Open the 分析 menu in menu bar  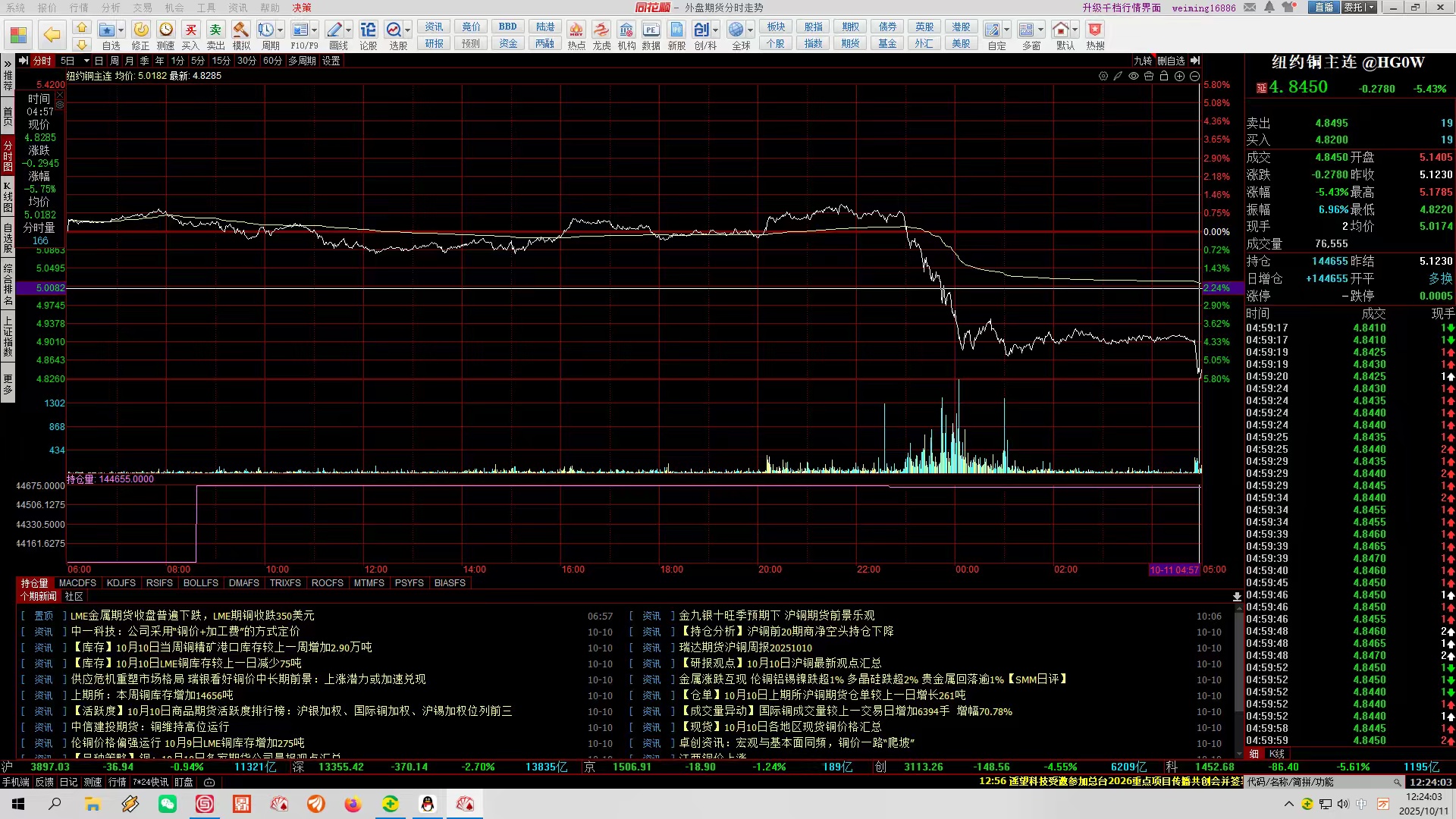tap(111, 8)
